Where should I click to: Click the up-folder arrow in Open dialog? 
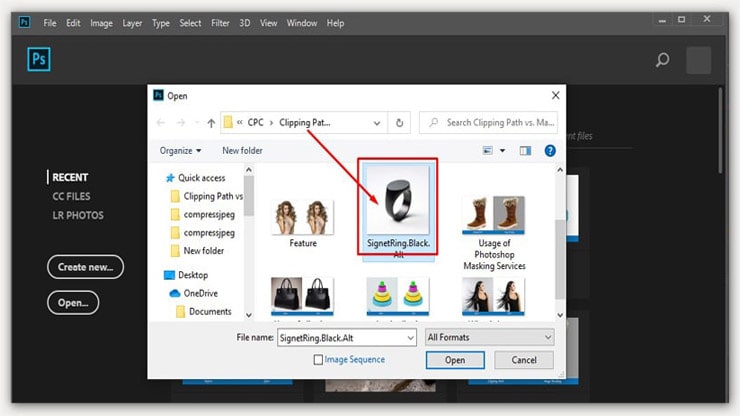(x=211, y=123)
